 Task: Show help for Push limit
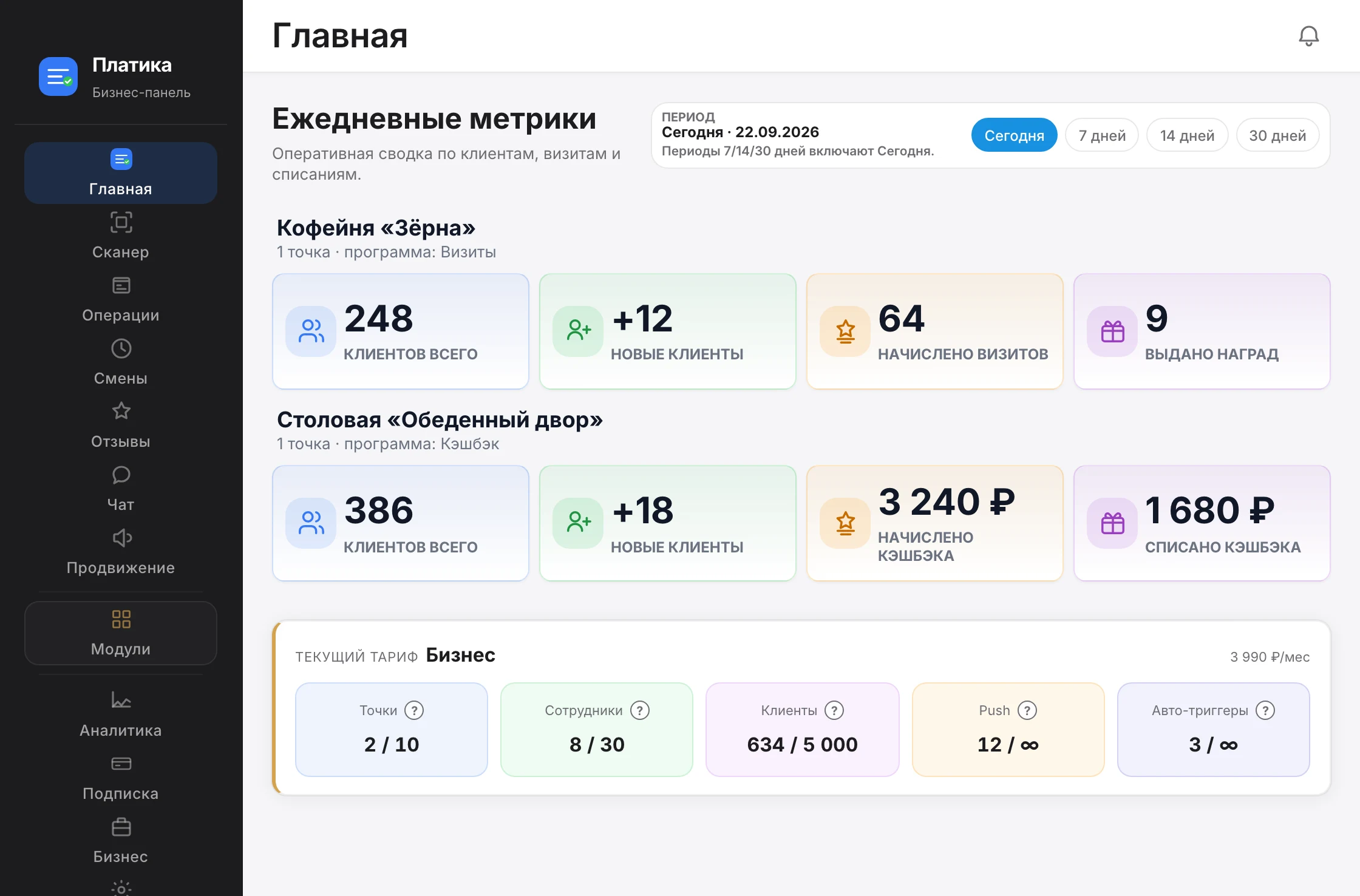[x=1027, y=710]
